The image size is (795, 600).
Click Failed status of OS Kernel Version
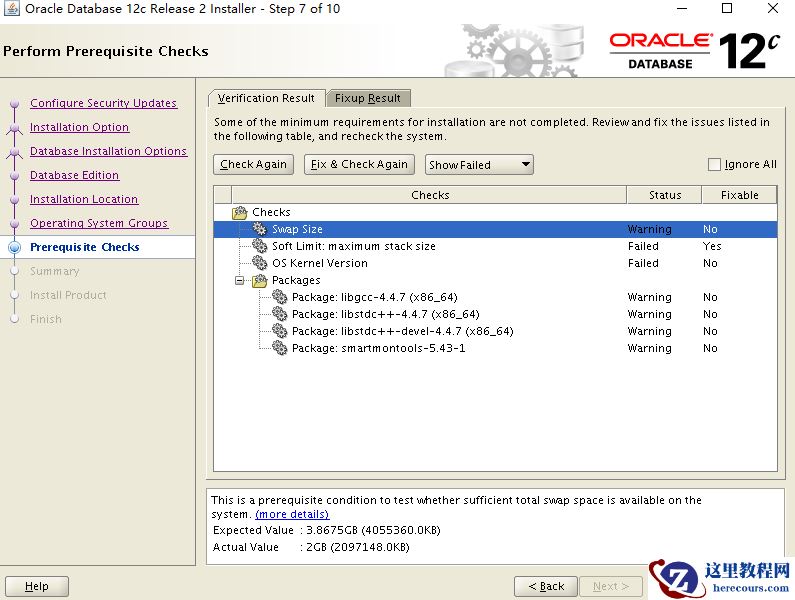tap(643, 263)
